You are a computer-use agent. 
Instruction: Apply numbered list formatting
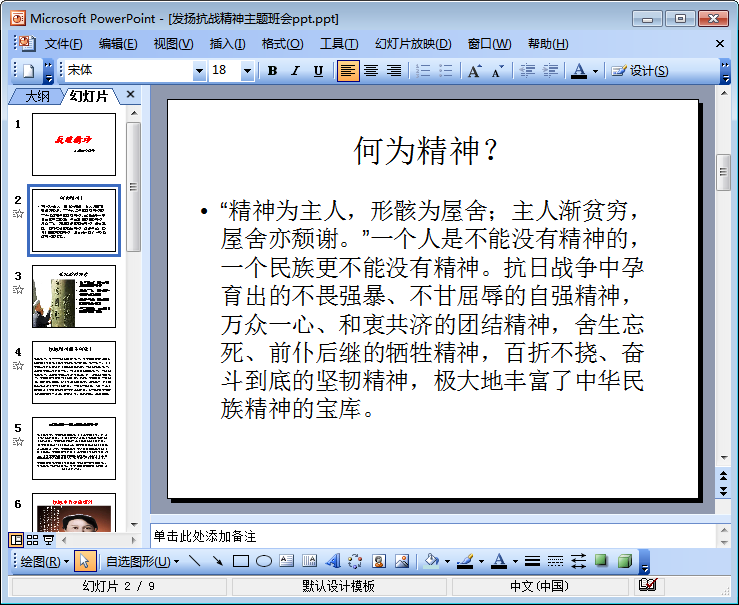tap(423, 71)
